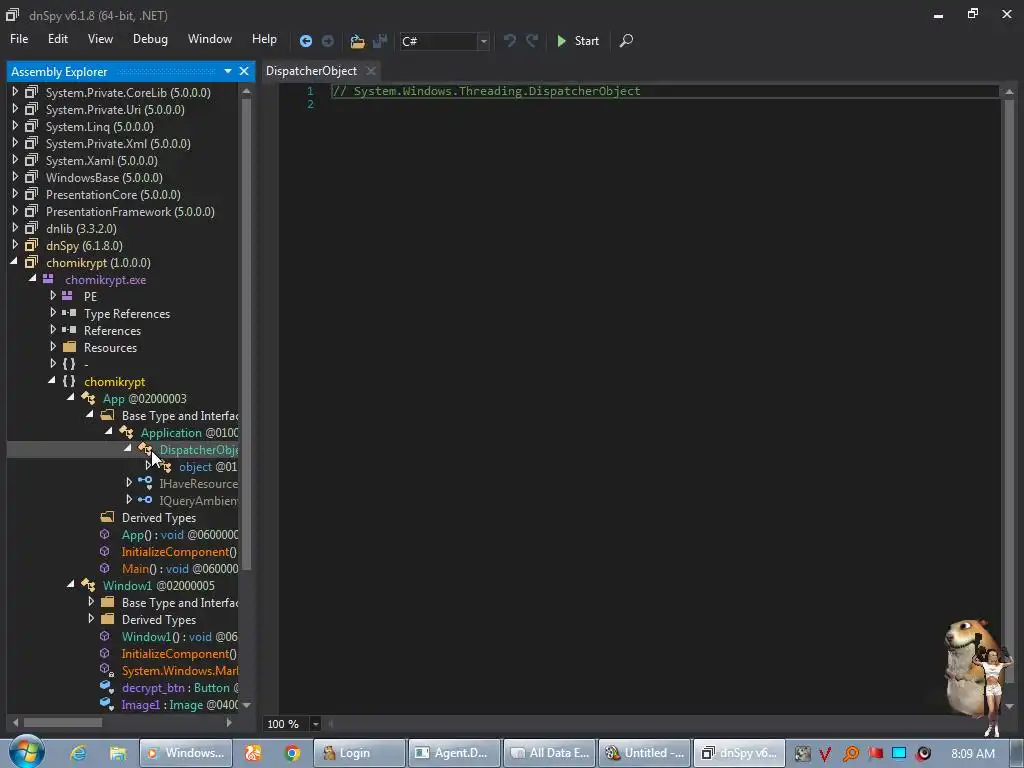Open the File menu
Viewport: 1024px width, 768px height.
click(19, 39)
